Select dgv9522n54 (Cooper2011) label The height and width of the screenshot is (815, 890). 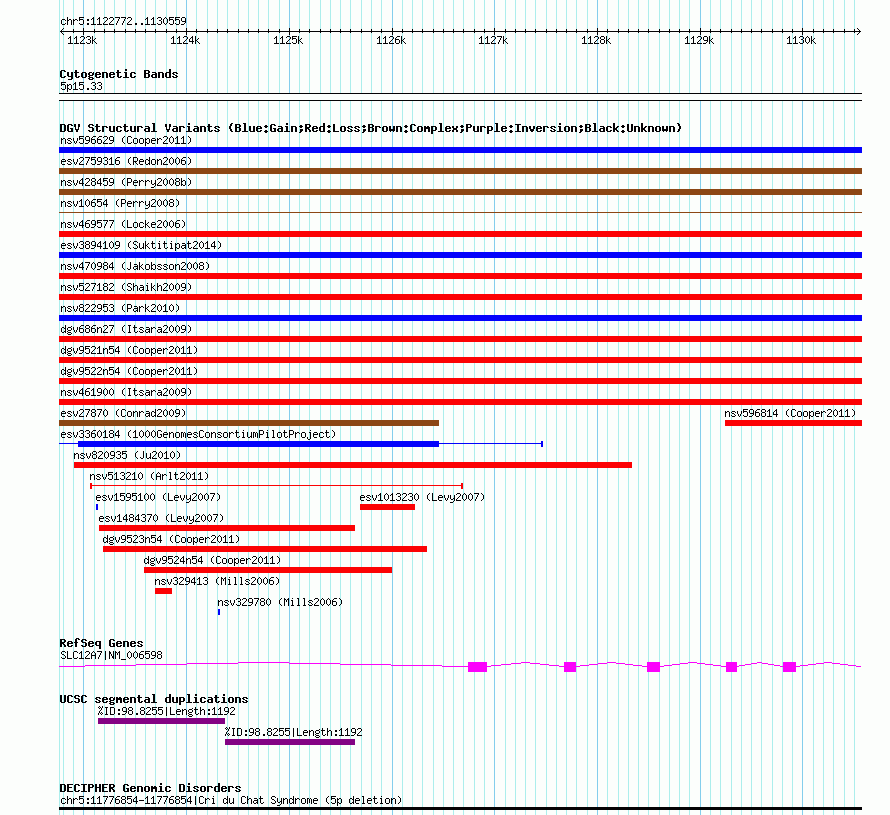(x=129, y=371)
